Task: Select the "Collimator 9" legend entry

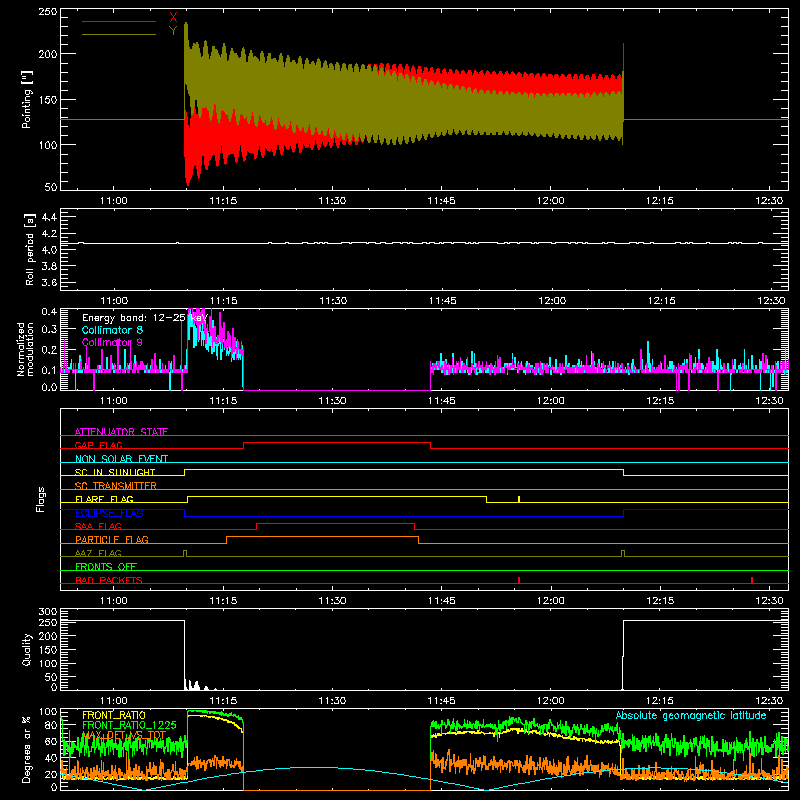Action: click(112, 342)
